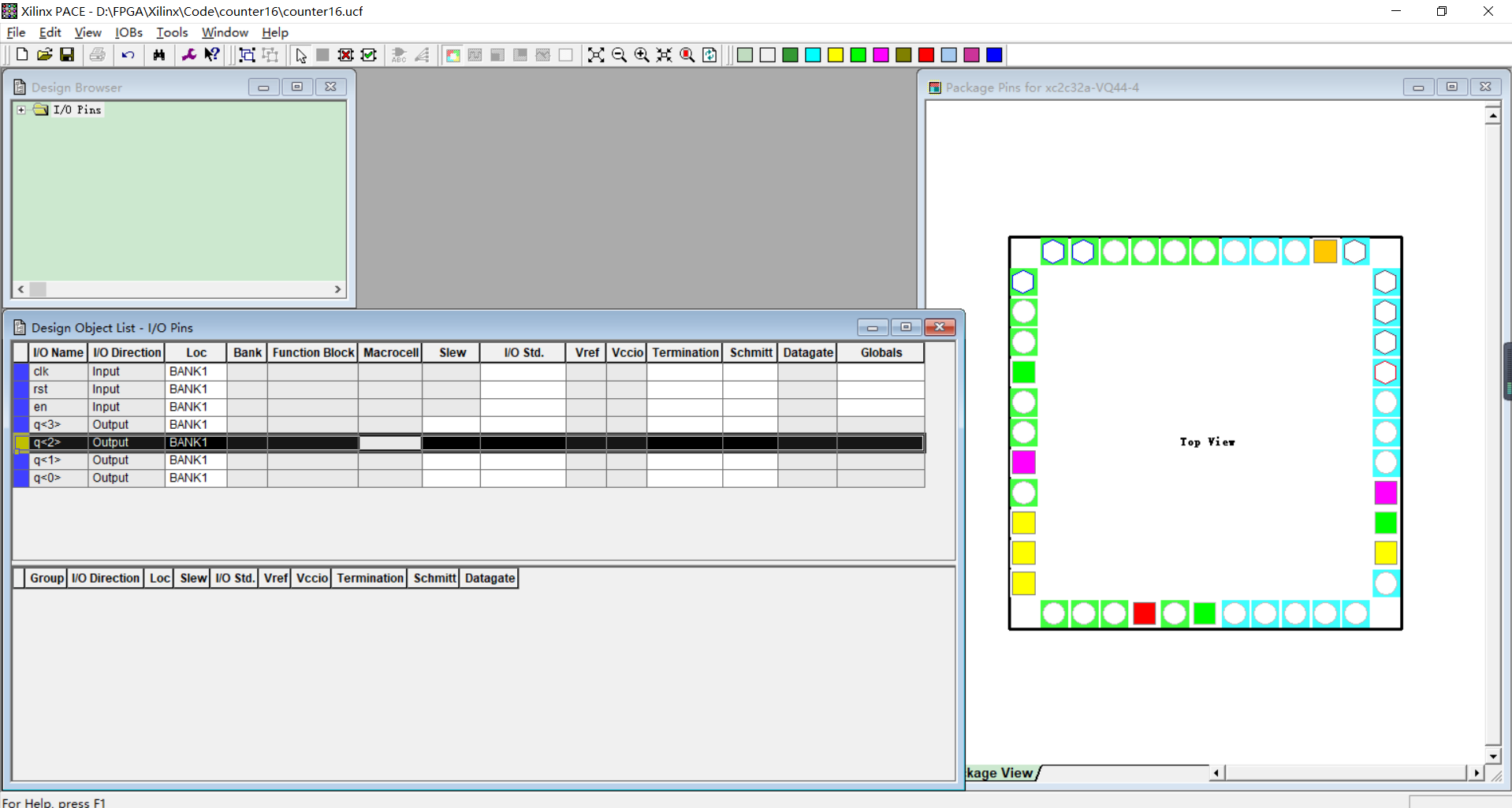Click the Macrocell column header
Viewport: 1512px width, 808px height.
[390, 352]
